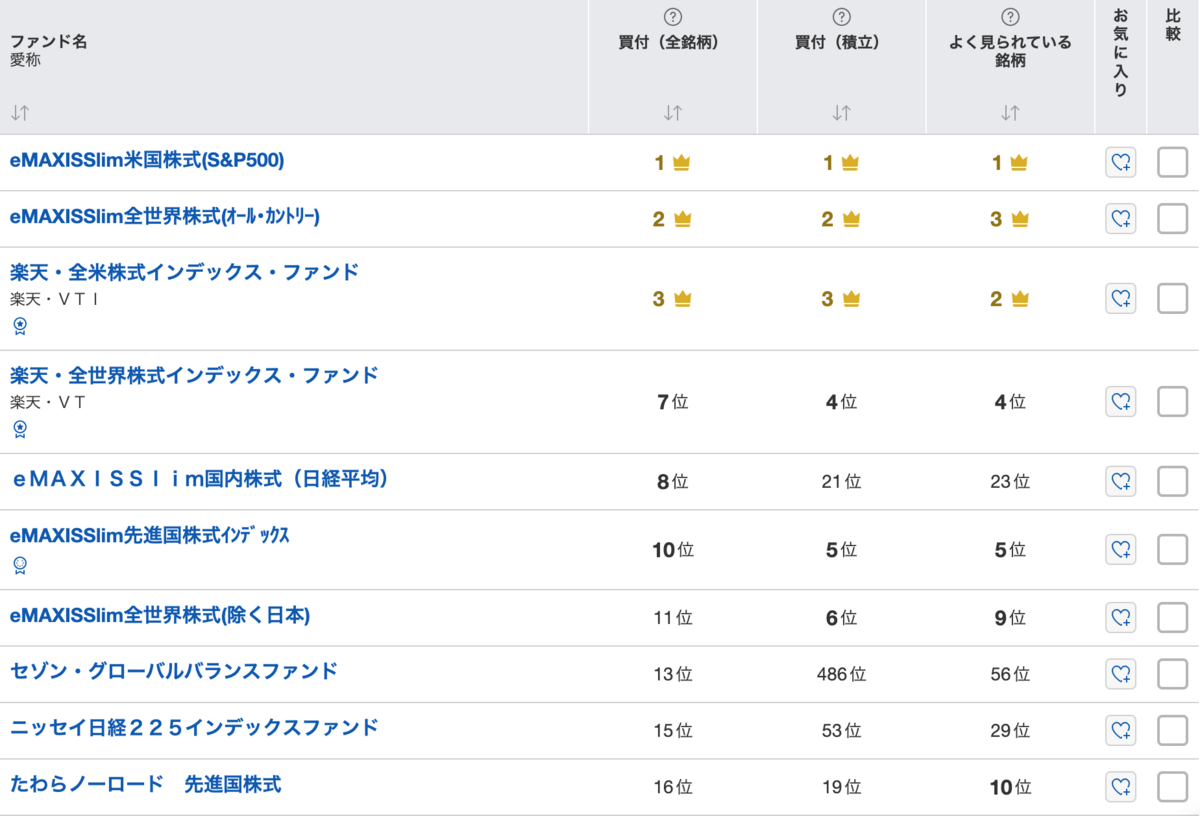Open eMAXISSlim先進国株式インデックス link
The width and height of the screenshot is (1200, 816).
point(150,535)
